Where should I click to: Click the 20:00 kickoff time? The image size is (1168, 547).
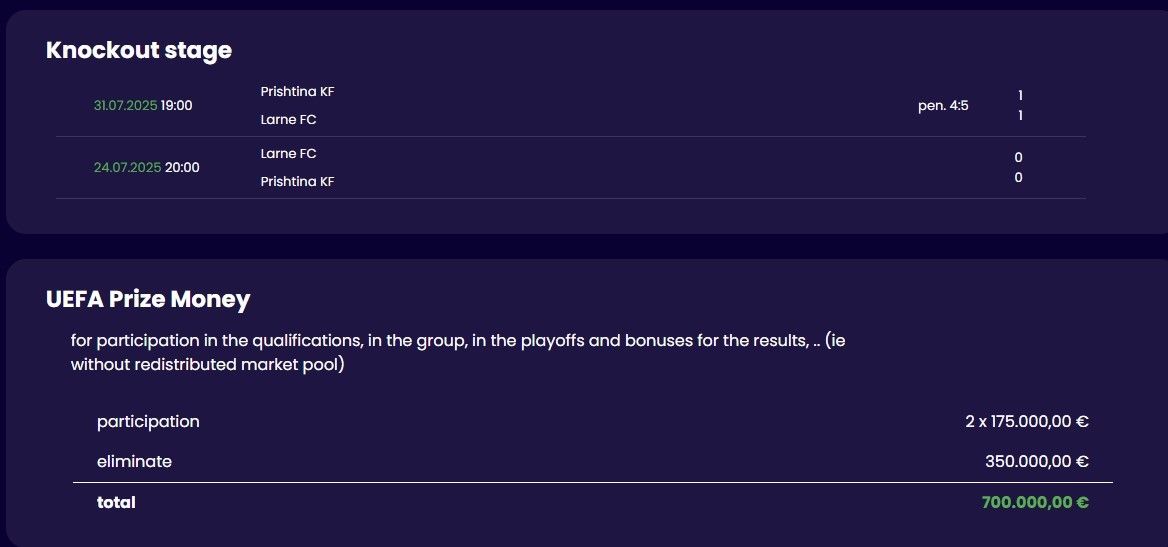point(182,167)
